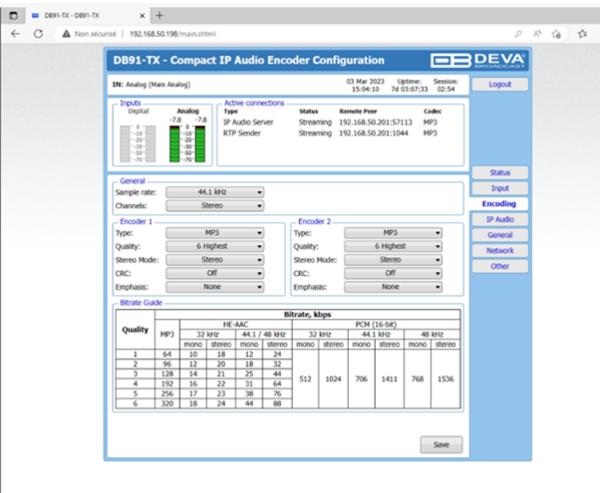The width and height of the screenshot is (600, 493).
Task: Open the IP Audio page
Action: click(500, 219)
